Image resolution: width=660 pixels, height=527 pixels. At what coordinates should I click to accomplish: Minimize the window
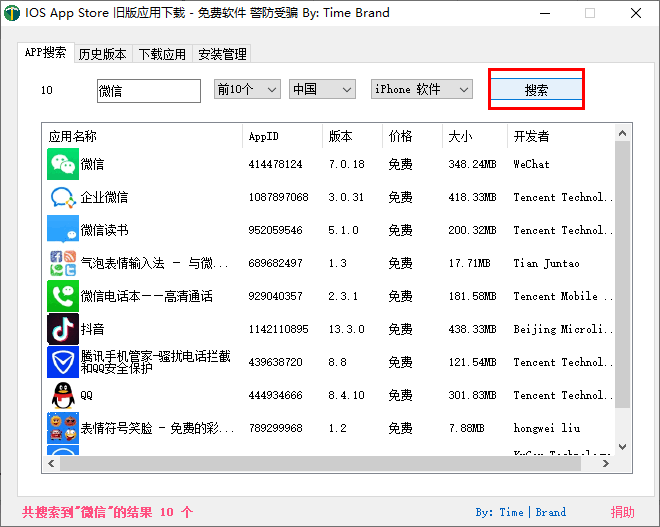(545, 13)
